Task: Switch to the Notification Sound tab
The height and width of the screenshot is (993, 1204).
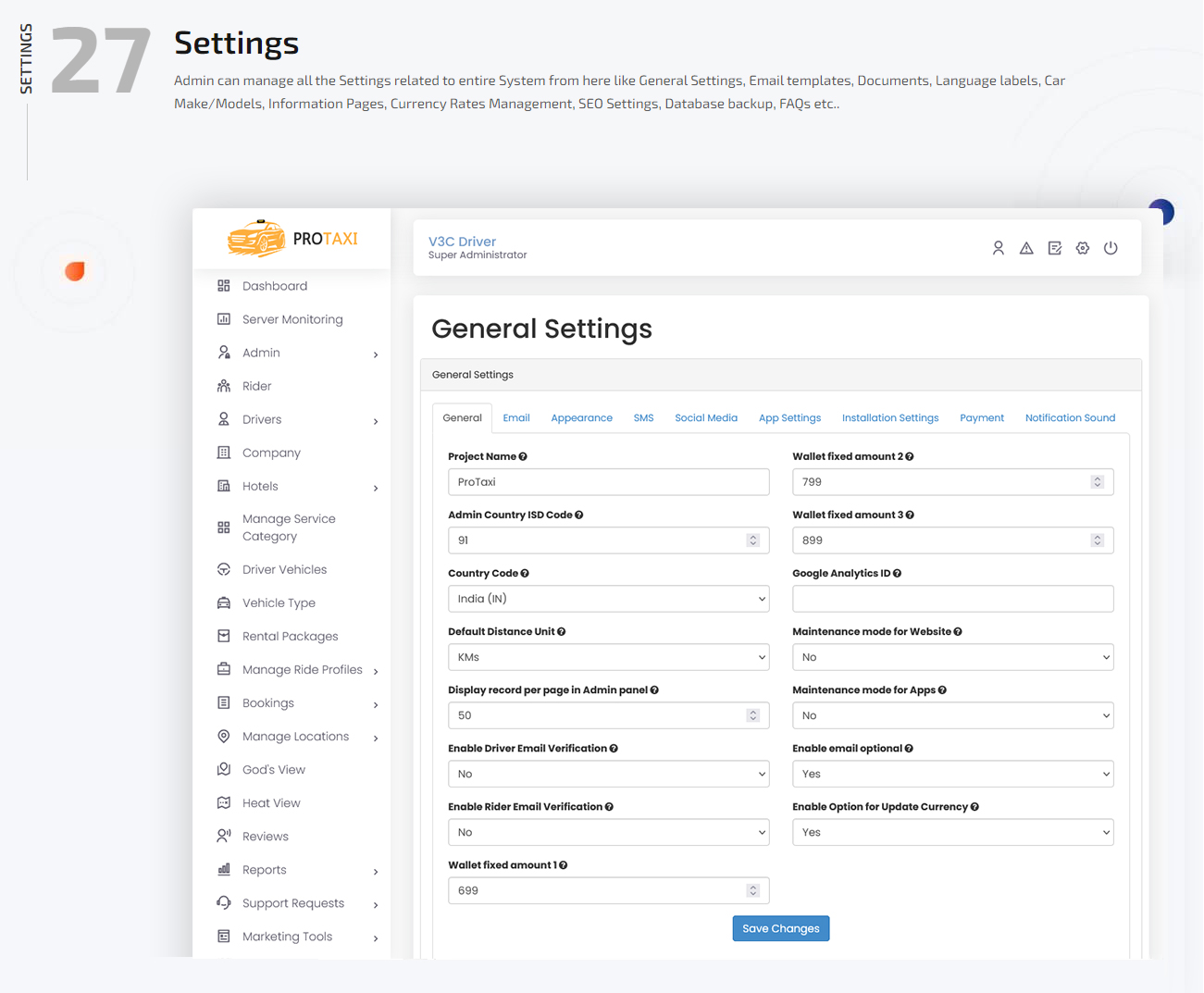Action: pyautogui.click(x=1070, y=417)
